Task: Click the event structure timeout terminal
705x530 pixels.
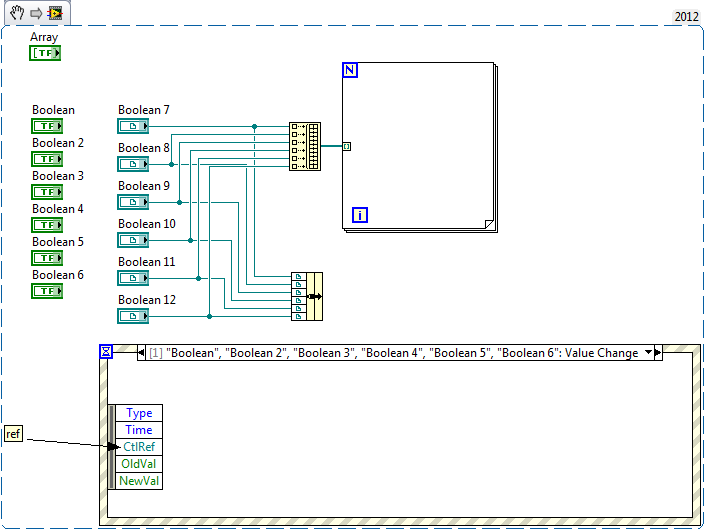Action: tap(106, 351)
